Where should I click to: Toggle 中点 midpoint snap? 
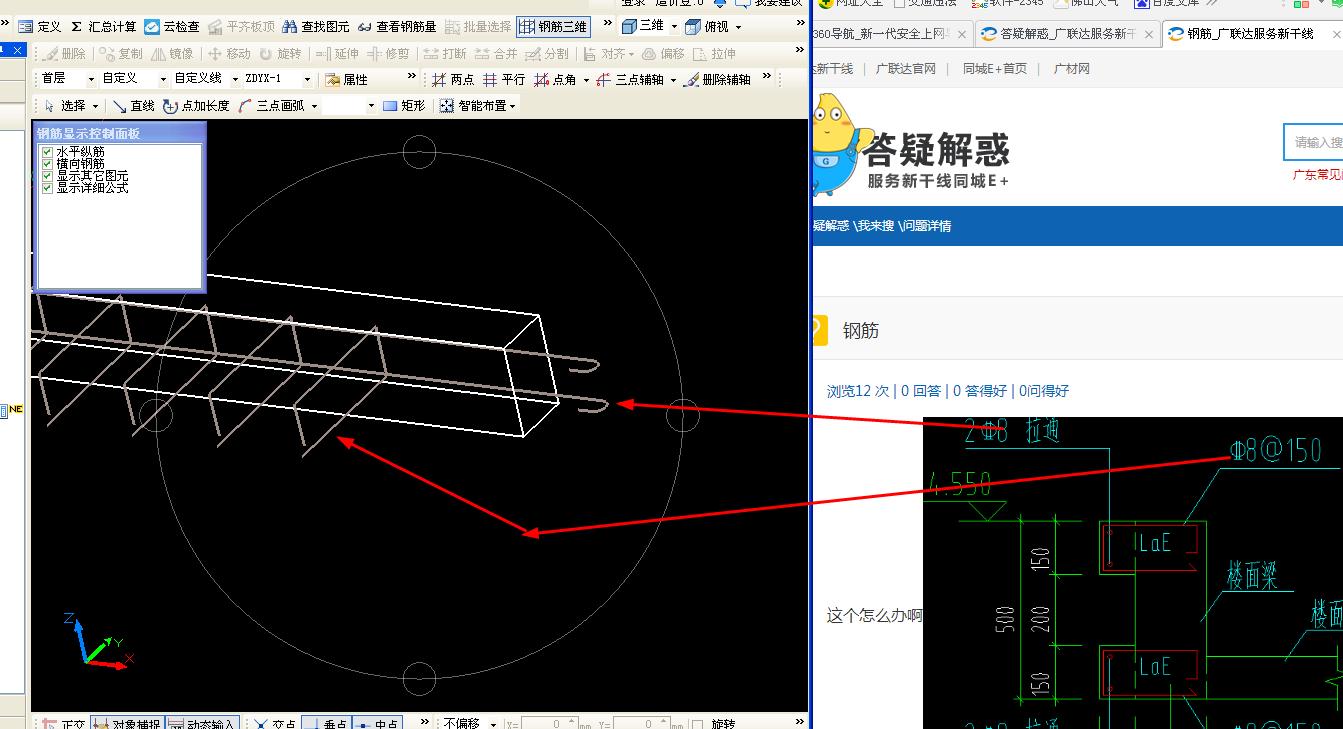tap(376, 724)
